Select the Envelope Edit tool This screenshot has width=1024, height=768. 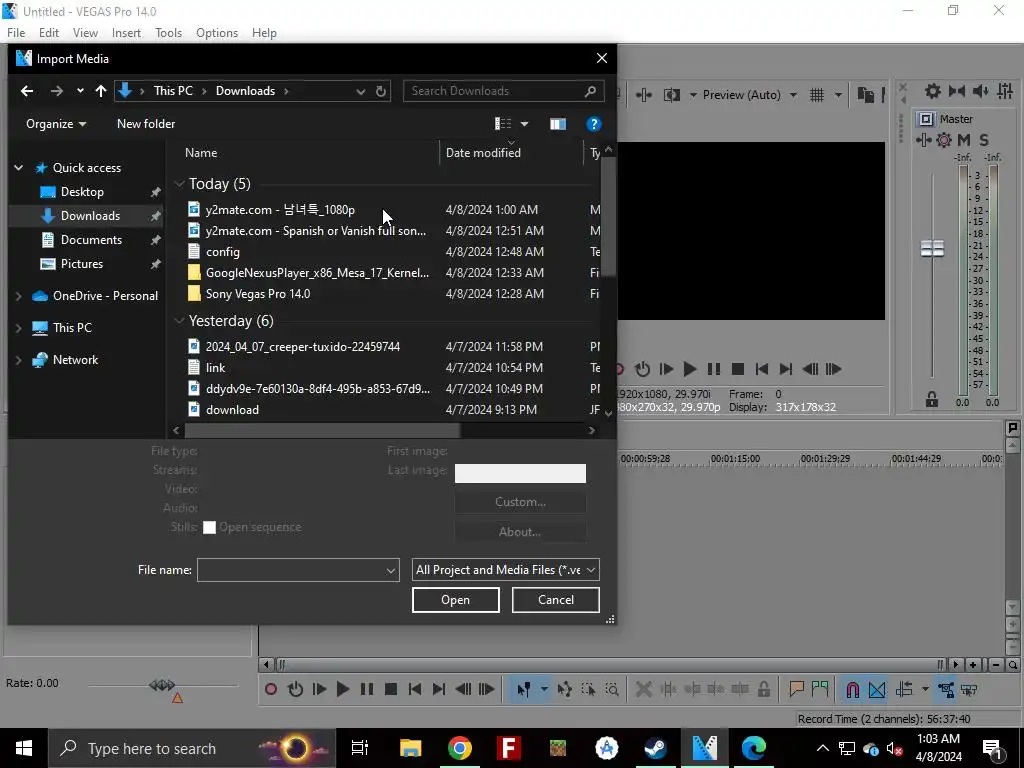tap(565, 689)
